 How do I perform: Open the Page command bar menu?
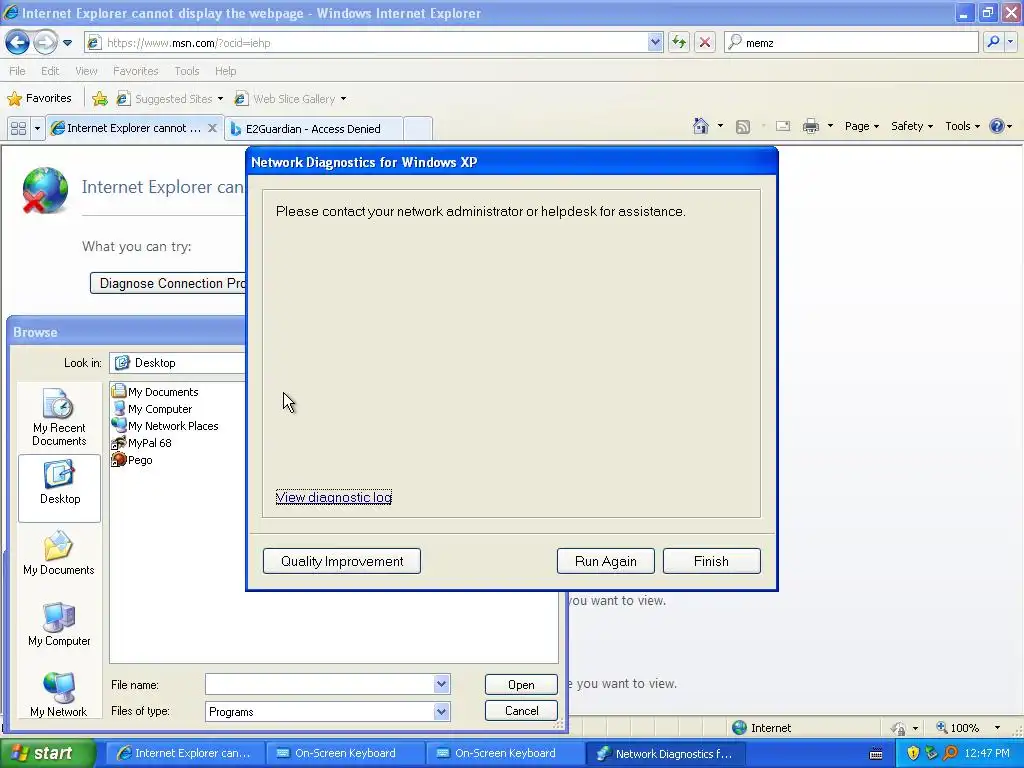862,127
